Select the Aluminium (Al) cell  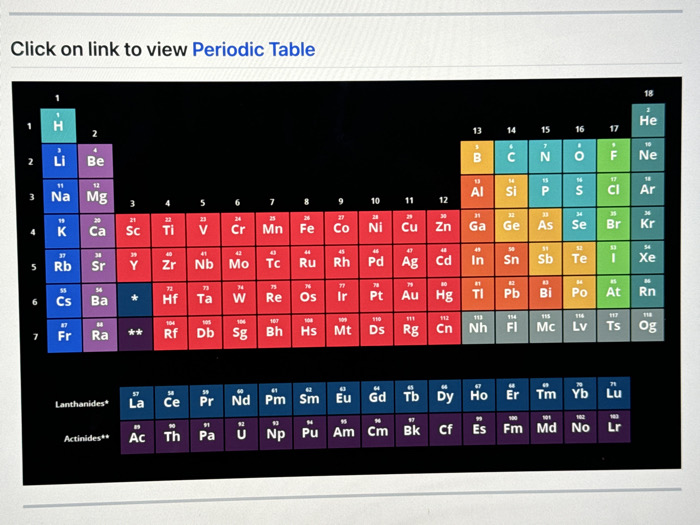point(477,192)
